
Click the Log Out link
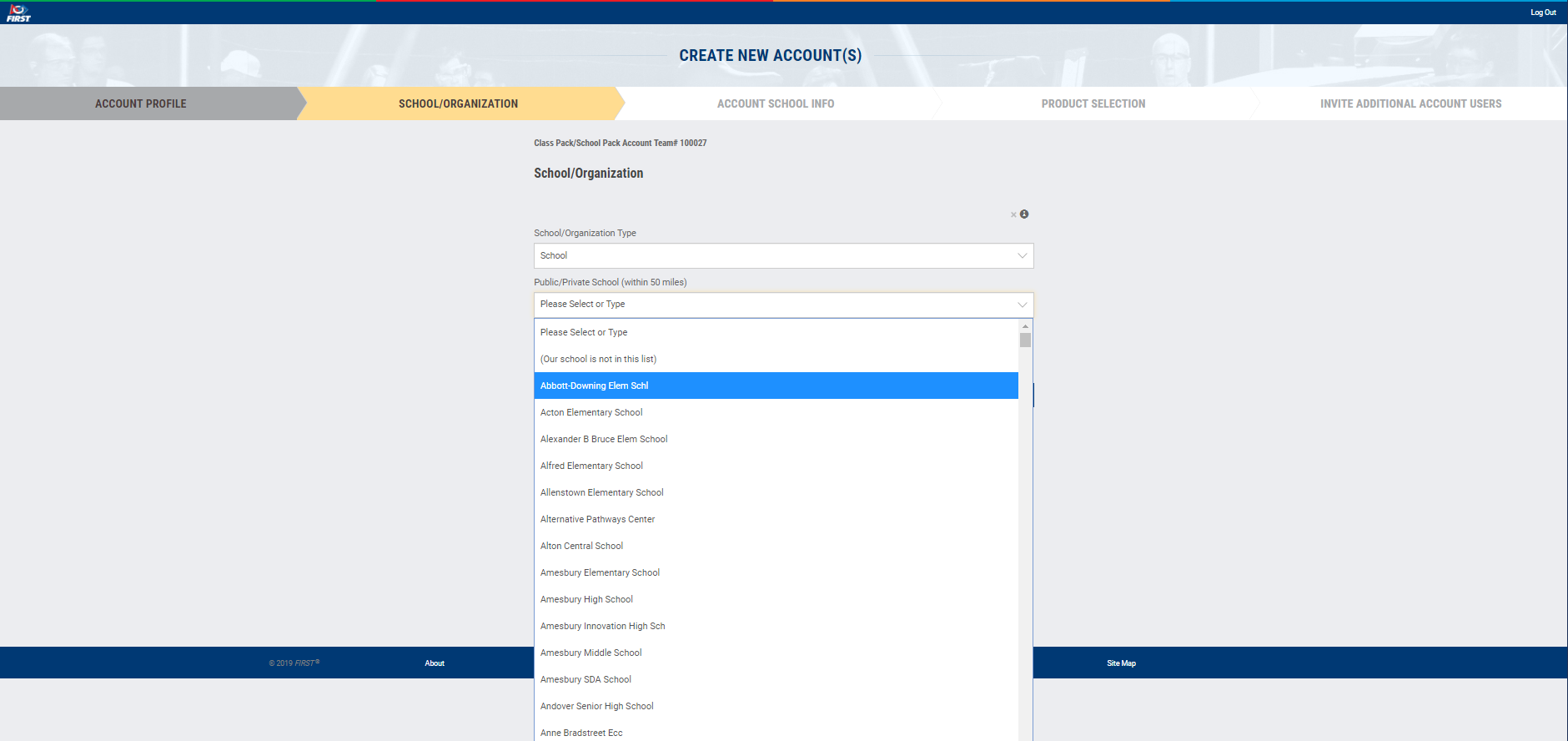(x=1543, y=13)
